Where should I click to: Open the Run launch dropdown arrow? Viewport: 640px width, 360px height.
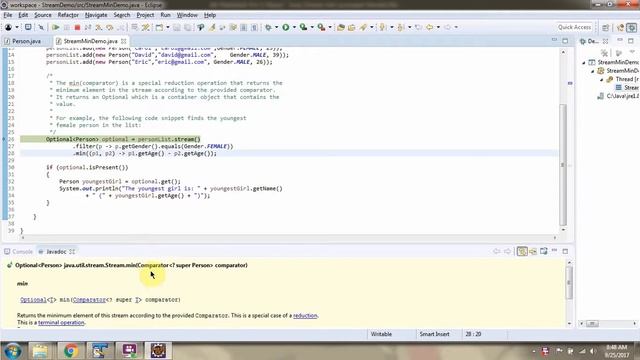(294, 27)
